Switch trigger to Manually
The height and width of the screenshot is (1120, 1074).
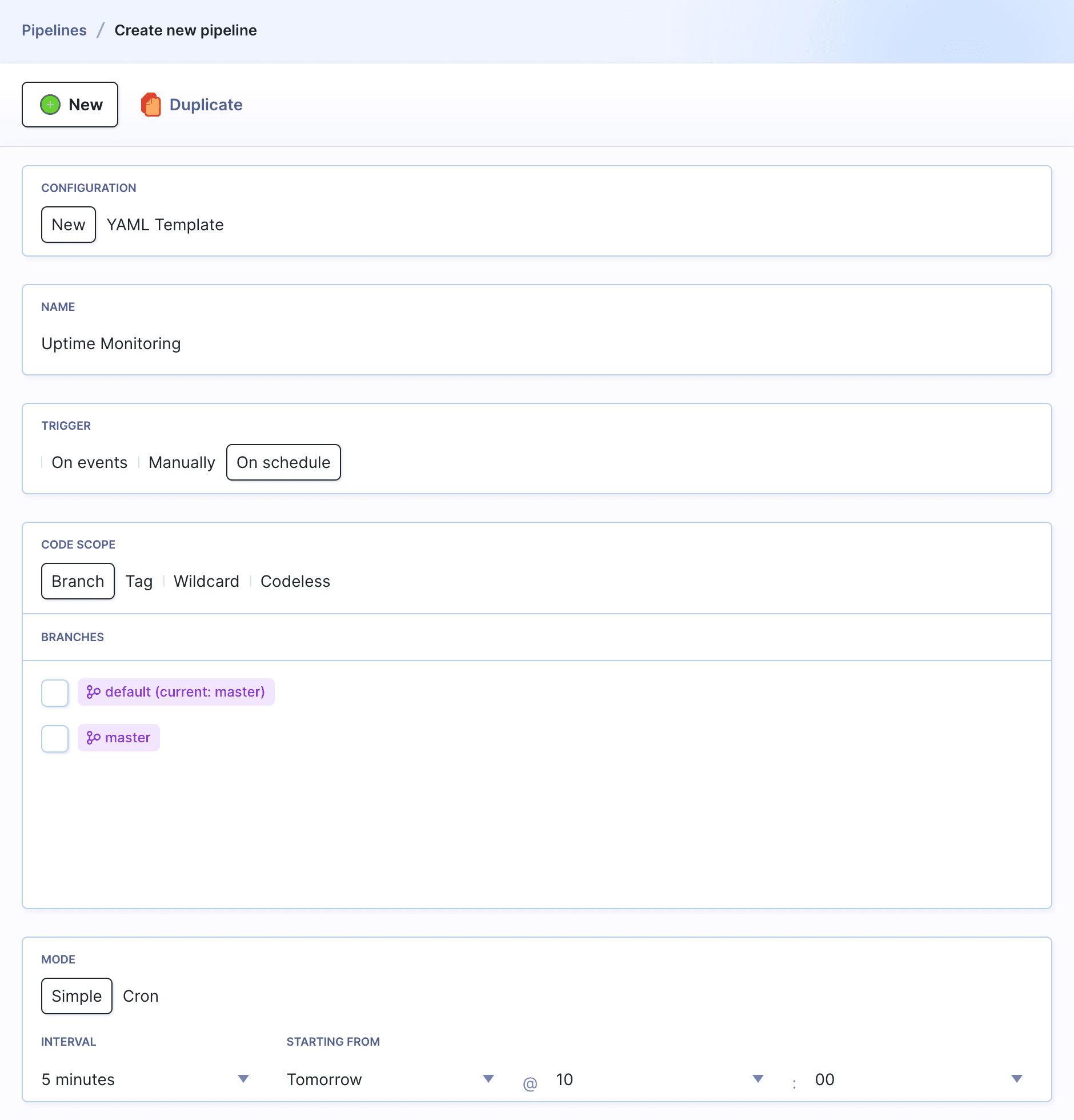tap(181, 462)
